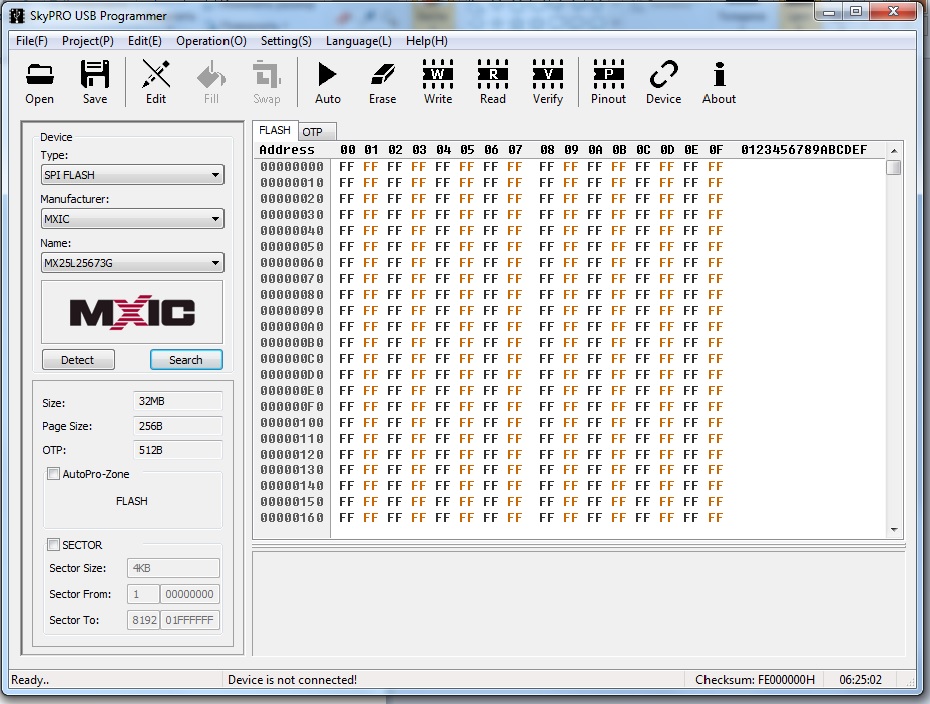Image resolution: width=930 pixels, height=704 pixels.
Task: Click the 0123456789ABCDEF ASCII column header
Action: click(x=804, y=150)
